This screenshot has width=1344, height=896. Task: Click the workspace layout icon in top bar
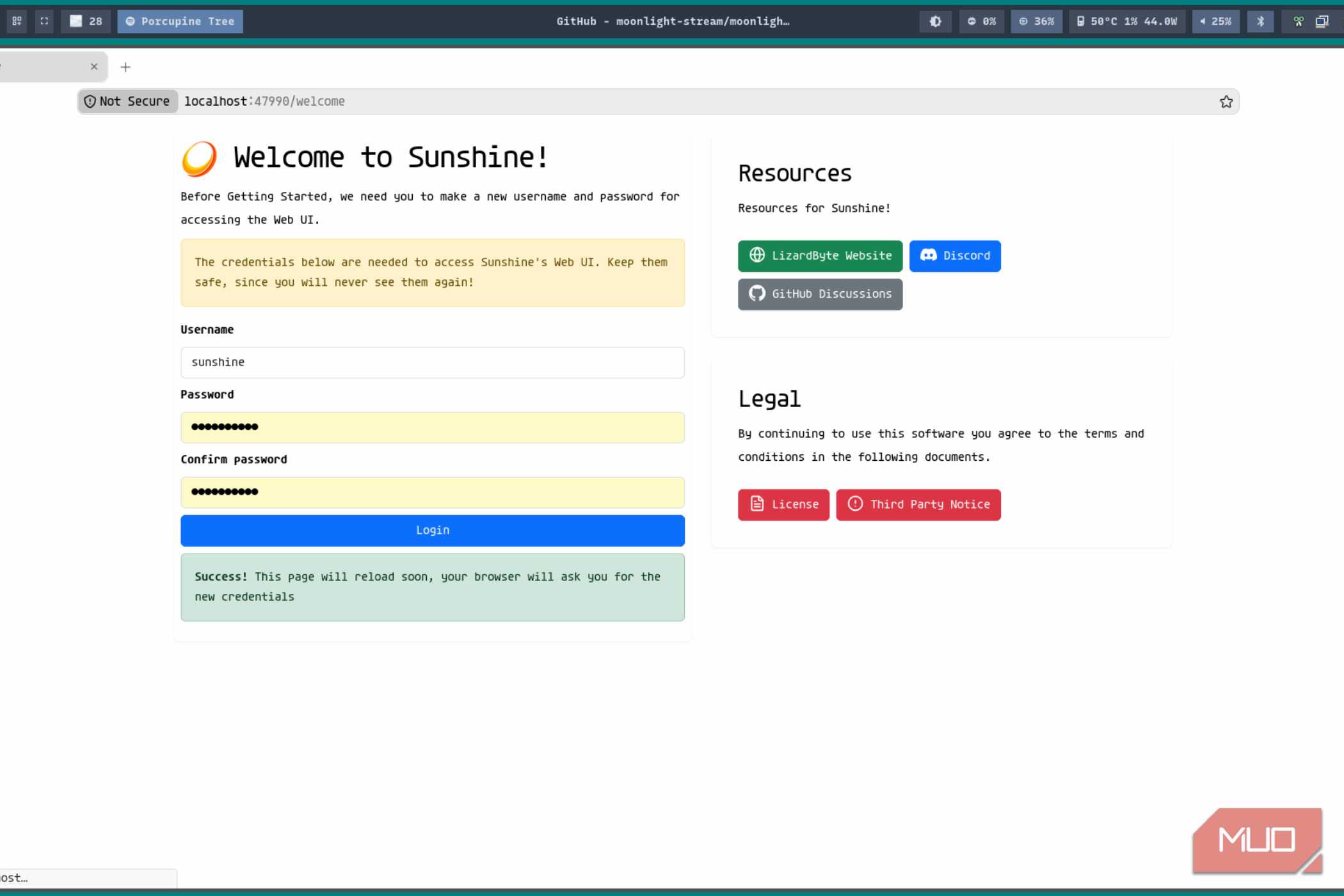tap(17, 21)
